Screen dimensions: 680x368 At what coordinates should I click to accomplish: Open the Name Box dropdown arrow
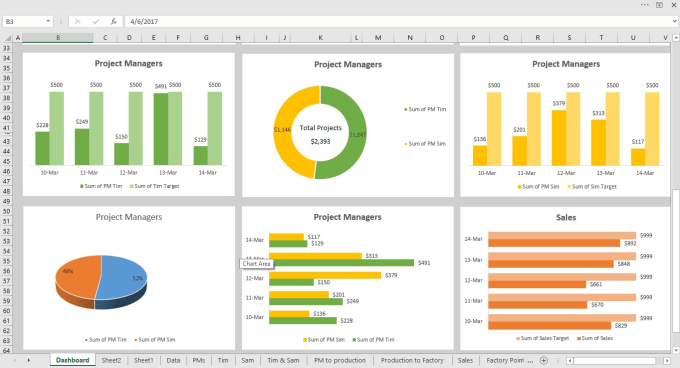coord(48,21)
